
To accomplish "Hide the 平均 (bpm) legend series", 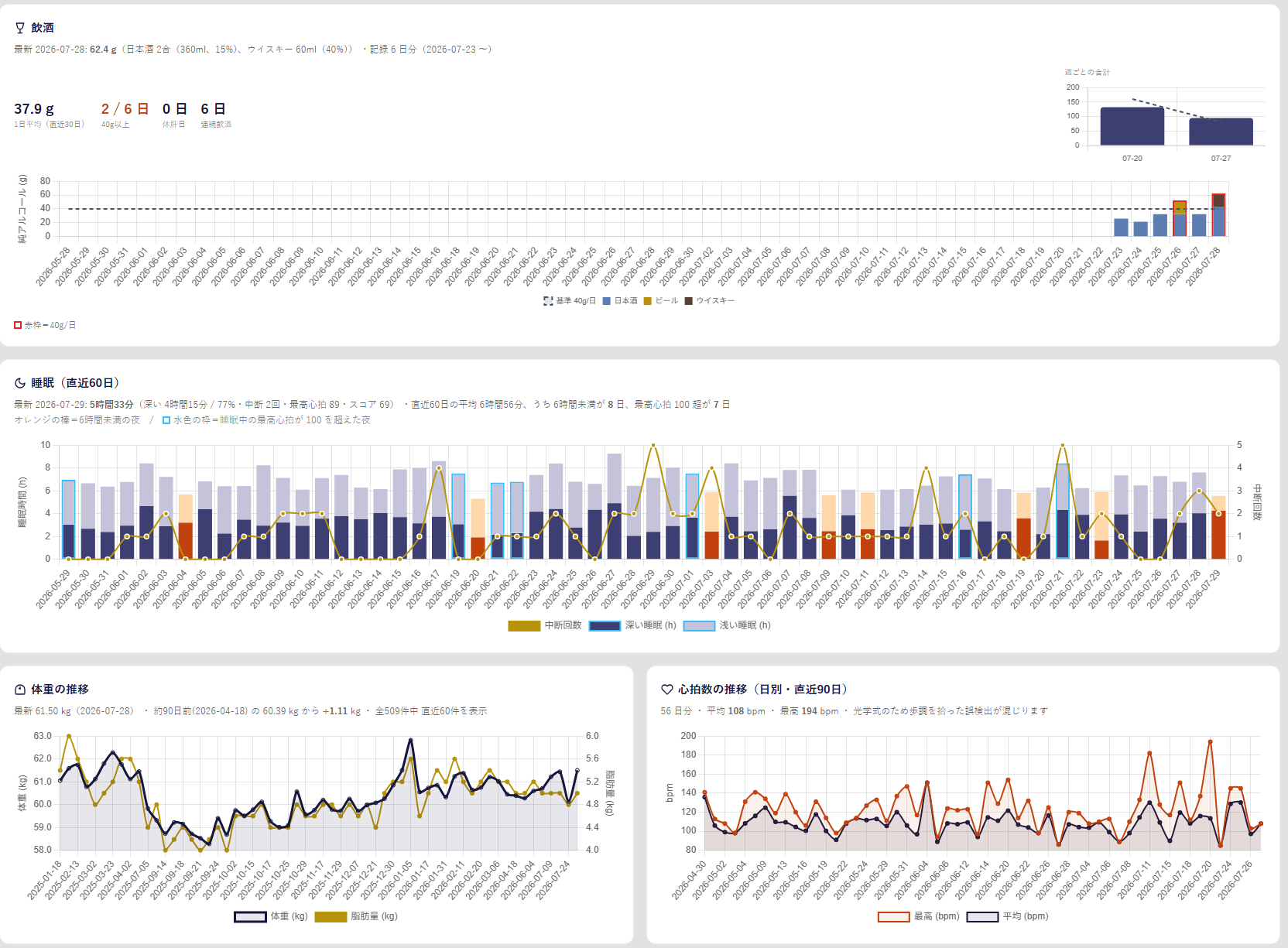I will point(1007,916).
